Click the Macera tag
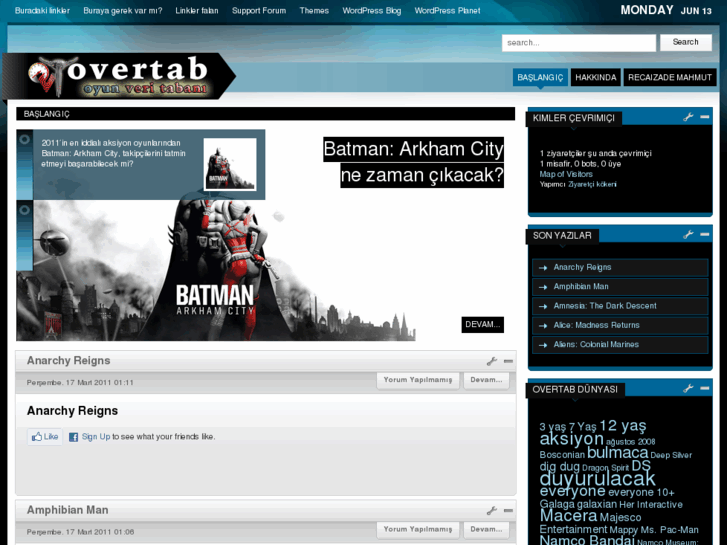This screenshot has height=545, width=727. [x=568, y=516]
